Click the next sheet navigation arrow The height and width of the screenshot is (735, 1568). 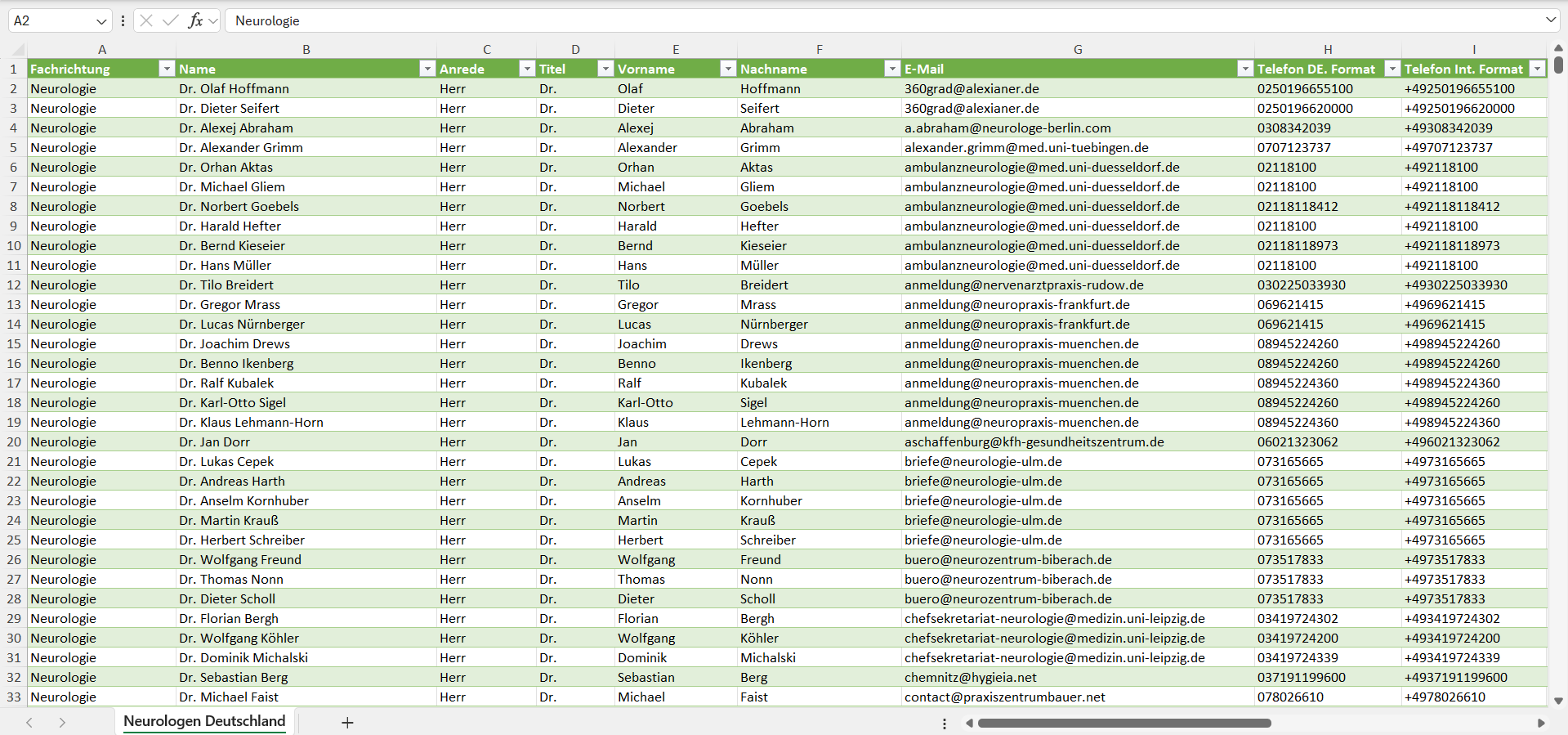pos(62,723)
